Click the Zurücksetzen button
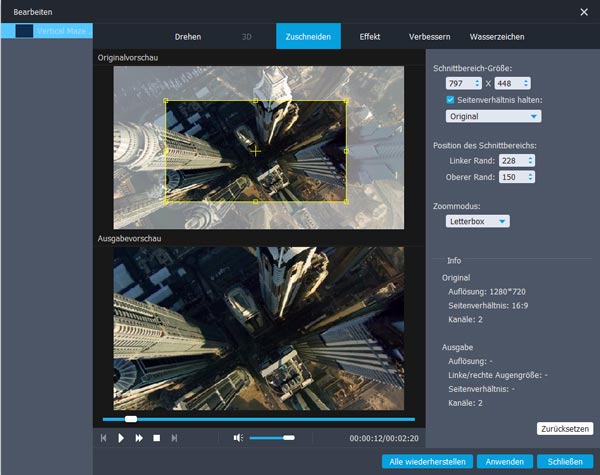This screenshot has height=475, width=600. [564, 428]
